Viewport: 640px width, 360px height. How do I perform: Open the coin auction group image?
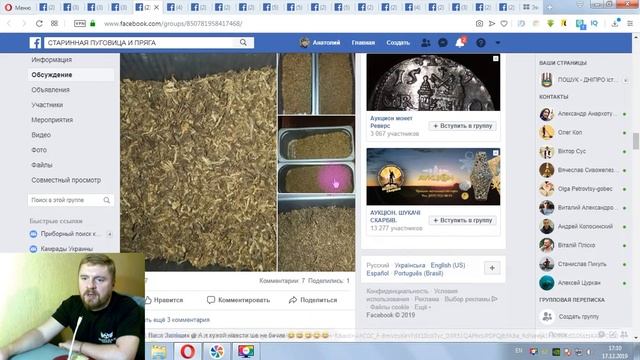click(433, 82)
